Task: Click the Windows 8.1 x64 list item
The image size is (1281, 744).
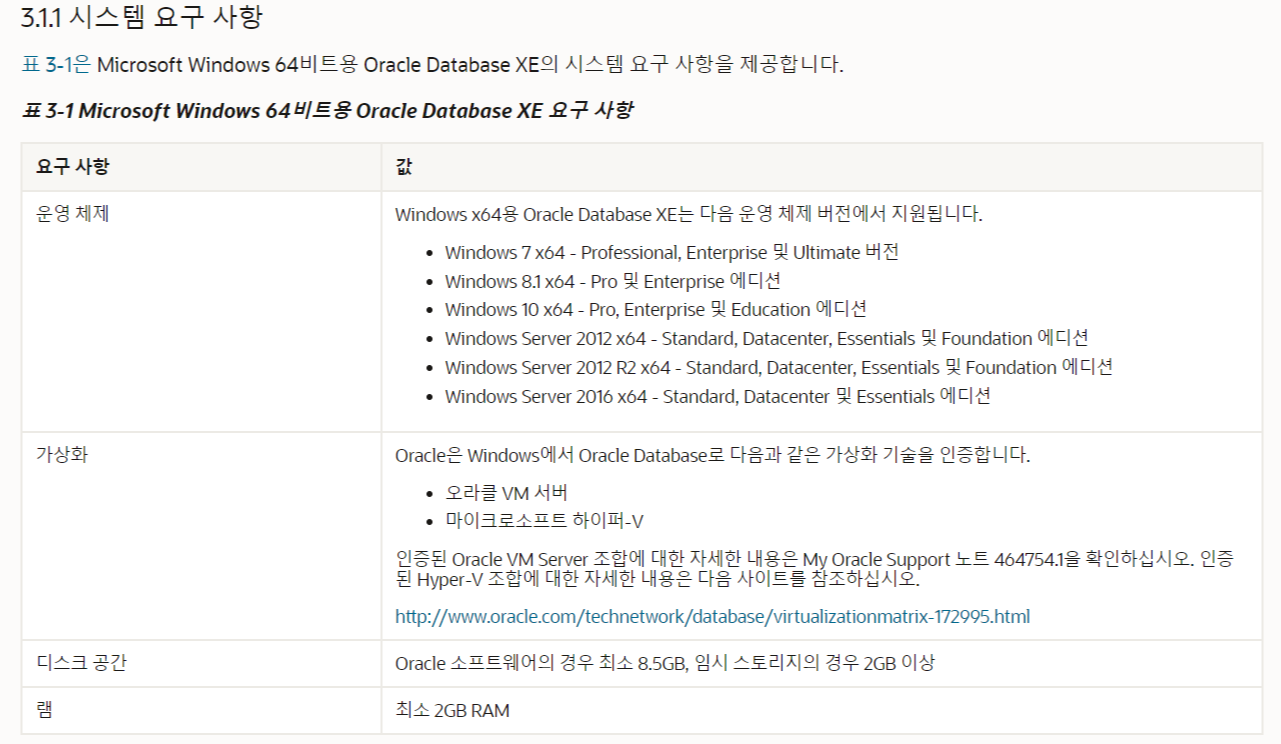Action: tap(613, 281)
